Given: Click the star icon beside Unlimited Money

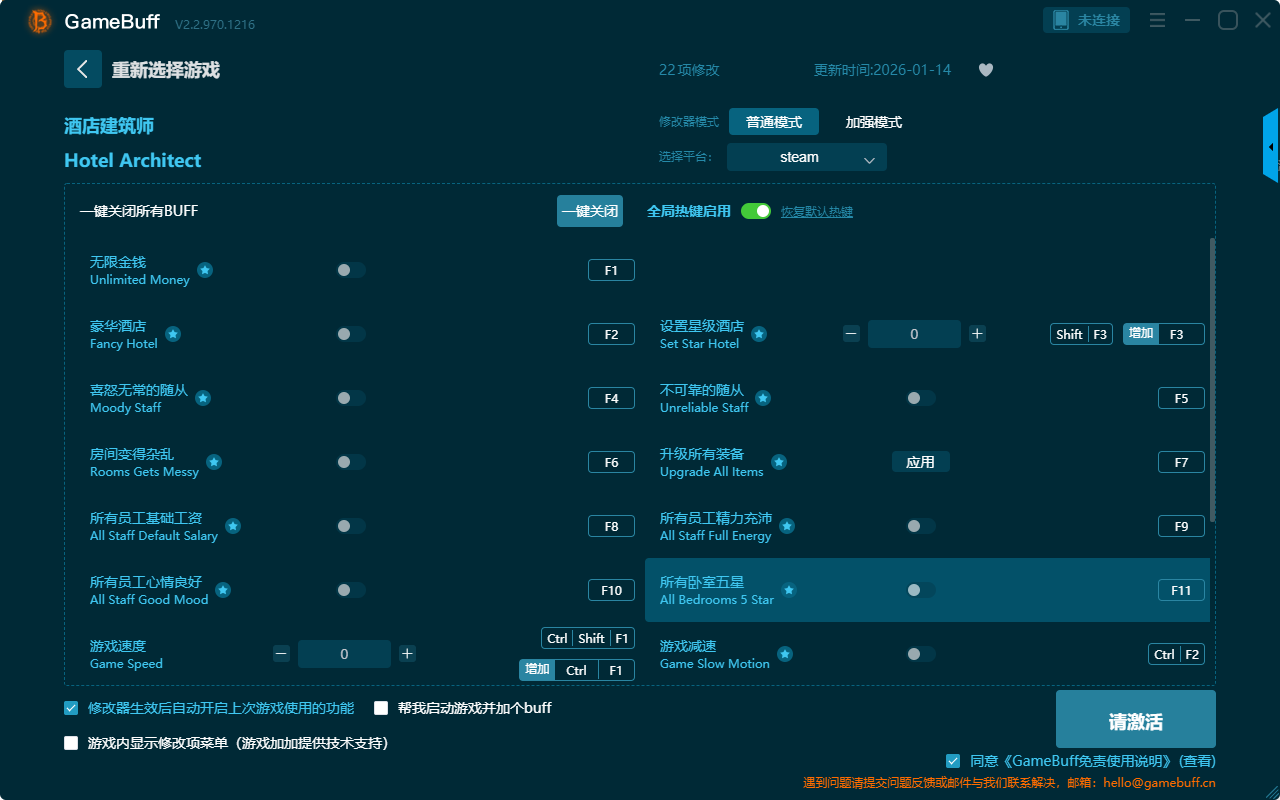Looking at the screenshot, I should 205,270.
